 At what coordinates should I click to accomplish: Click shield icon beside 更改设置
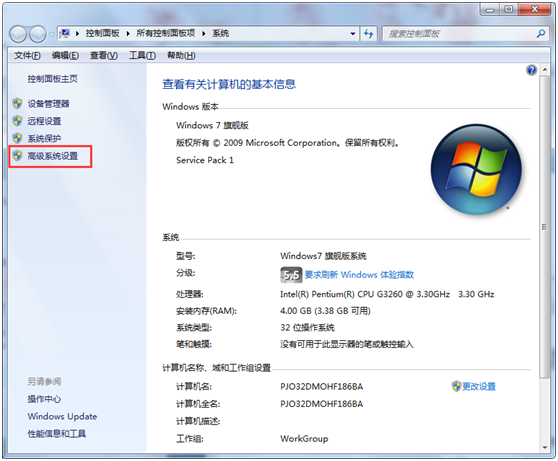click(456, 386)
